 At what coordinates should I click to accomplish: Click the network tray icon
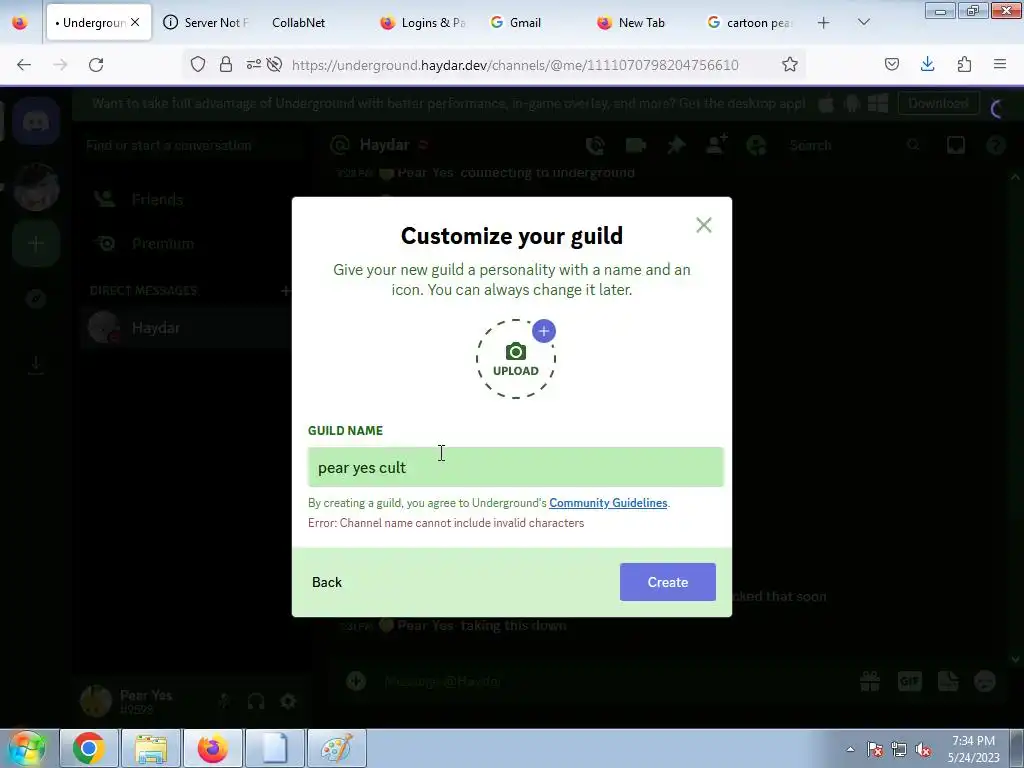899,749
